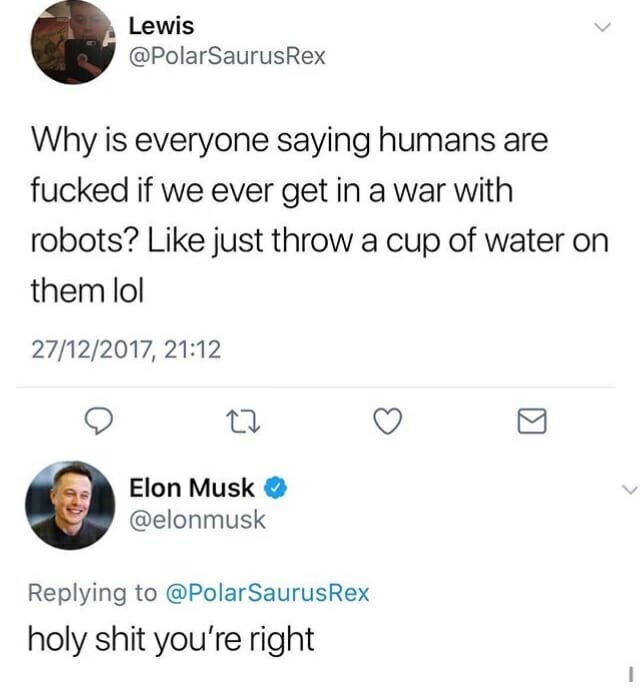Image resolution: width=640 pixels, height=692 pixels.
Task: Open Elon Musk's profile avatar
Action: click(x=70, y=505)
